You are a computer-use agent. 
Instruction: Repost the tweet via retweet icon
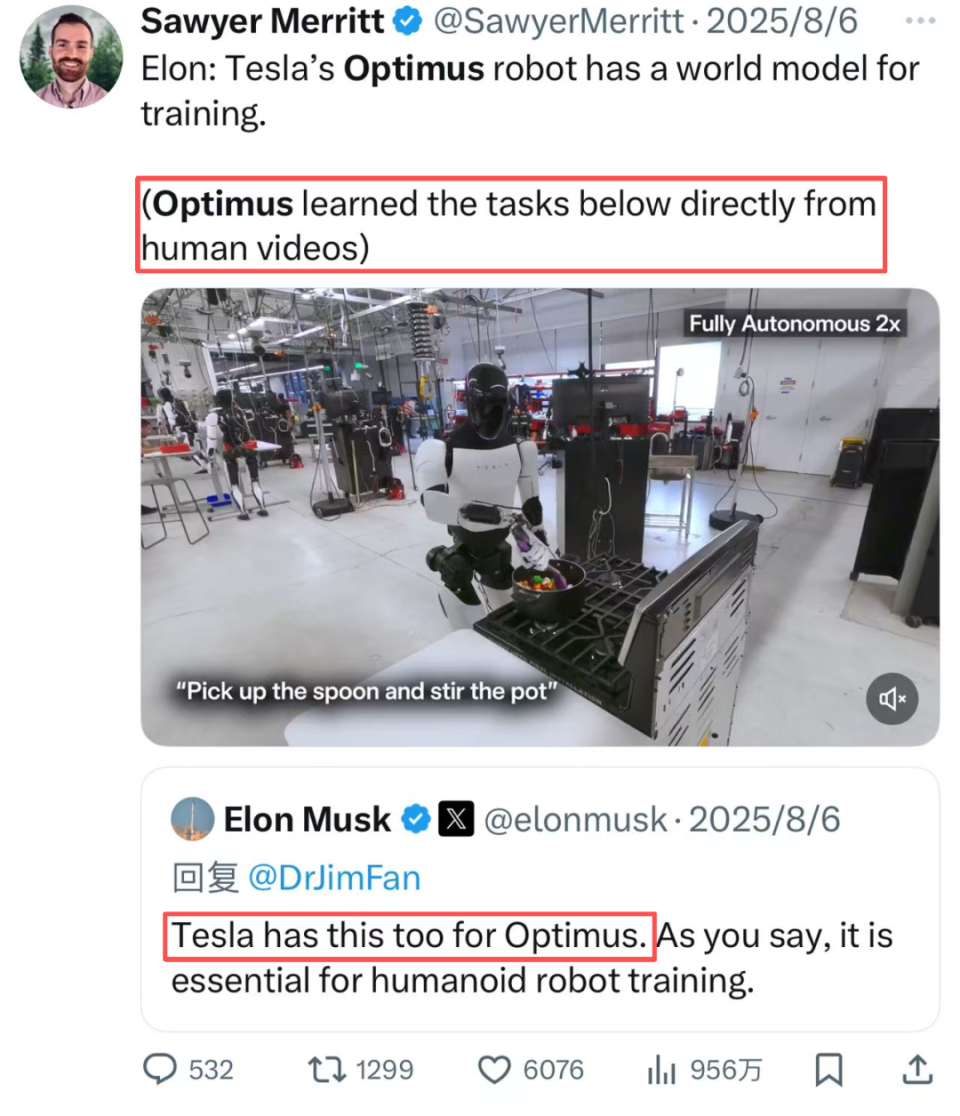tap(327, 1069)
